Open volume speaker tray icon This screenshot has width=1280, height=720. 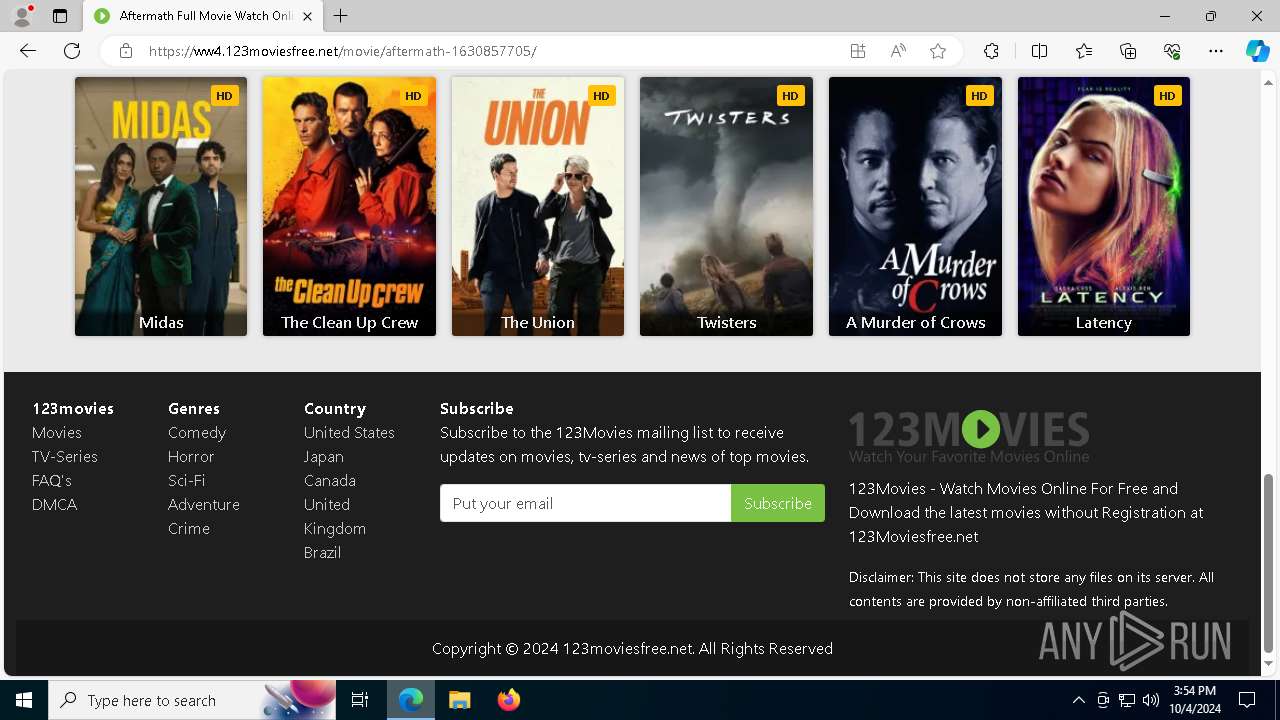(x=1151, y=700)
